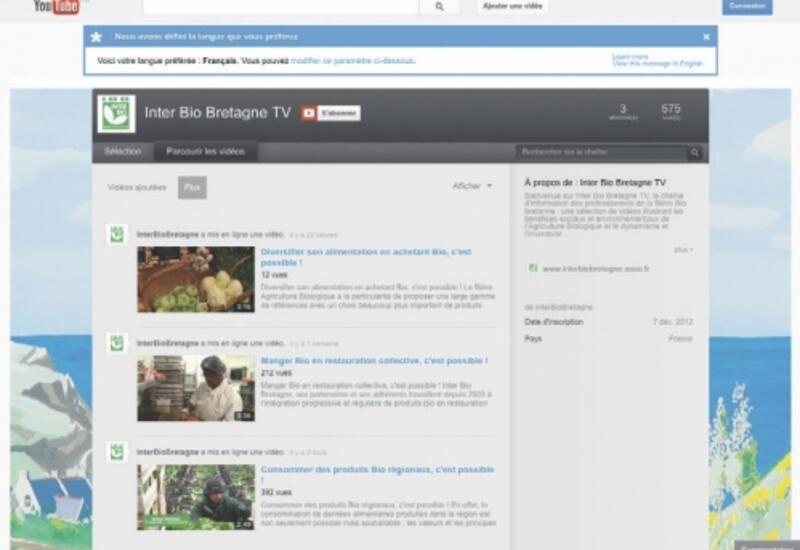Open the Afficher dropdown
Screen dimensions: 800x550
tap(472, 186)
